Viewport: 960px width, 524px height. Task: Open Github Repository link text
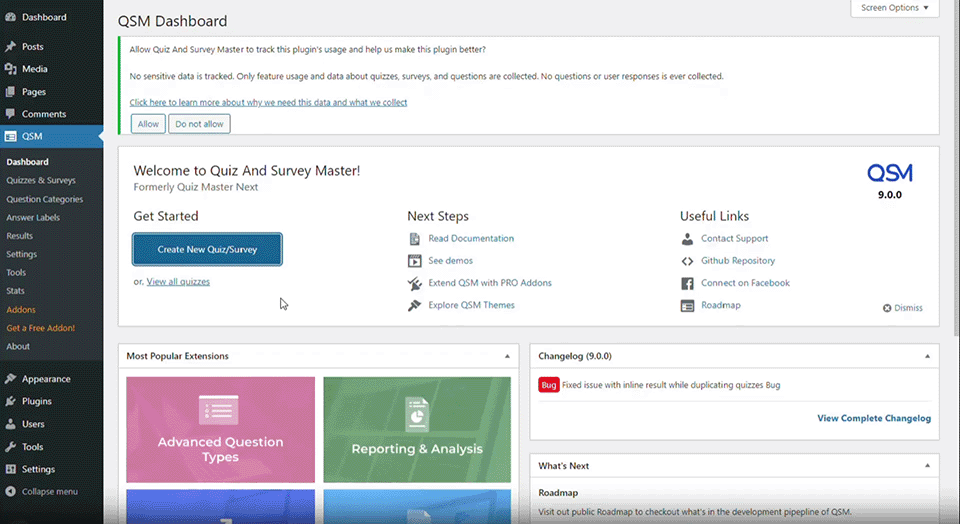(738, 261)
